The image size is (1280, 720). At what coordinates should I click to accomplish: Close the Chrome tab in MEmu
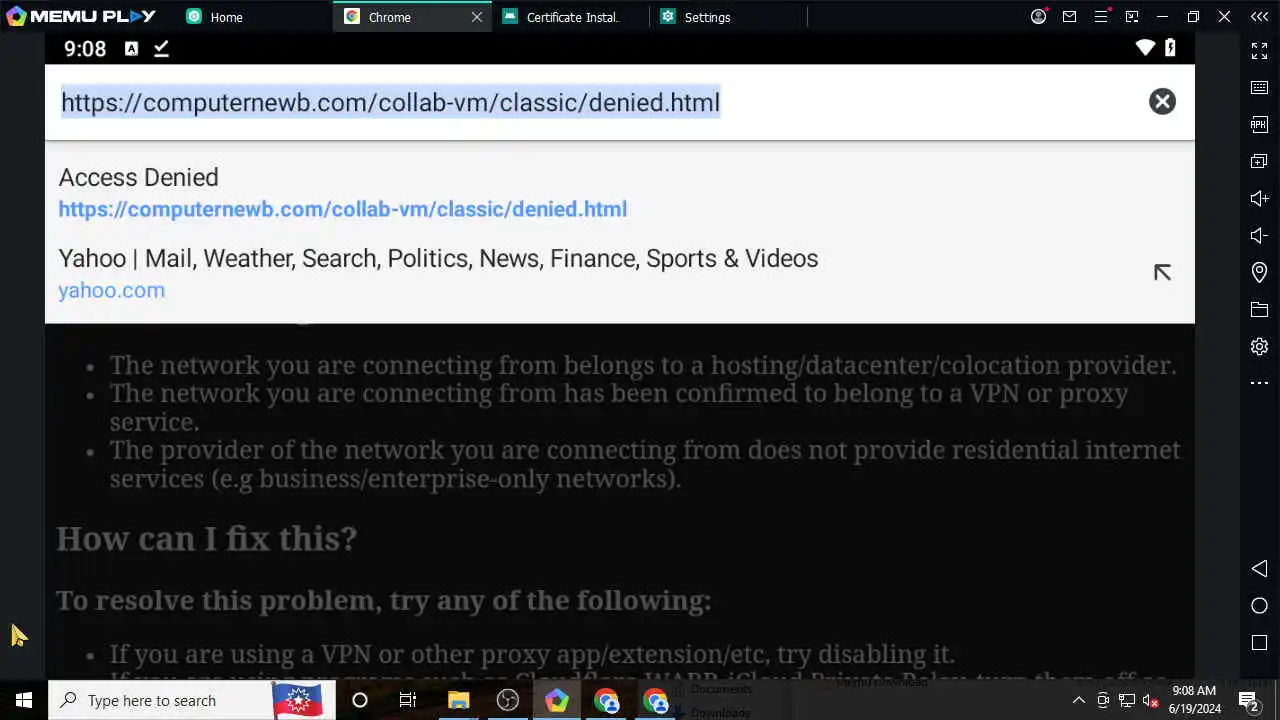477,17
